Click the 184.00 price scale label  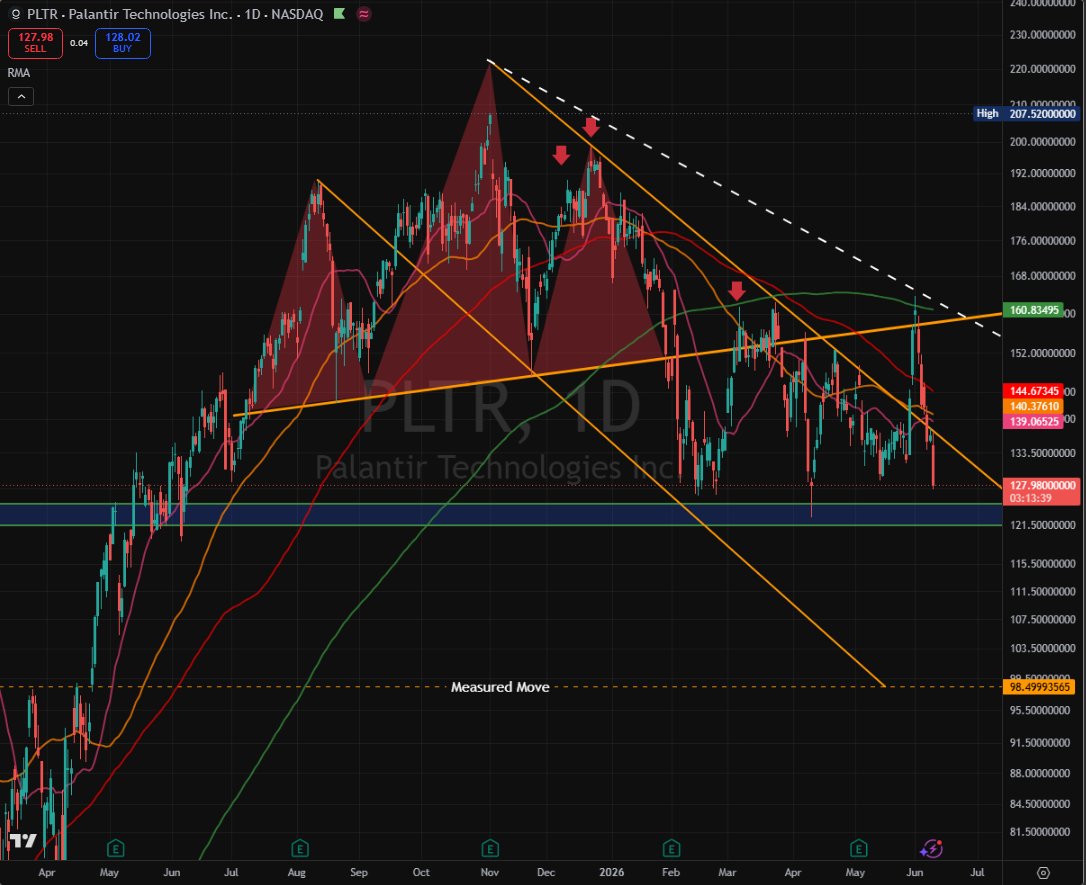pyautogui.click(x=1042, y=207)
